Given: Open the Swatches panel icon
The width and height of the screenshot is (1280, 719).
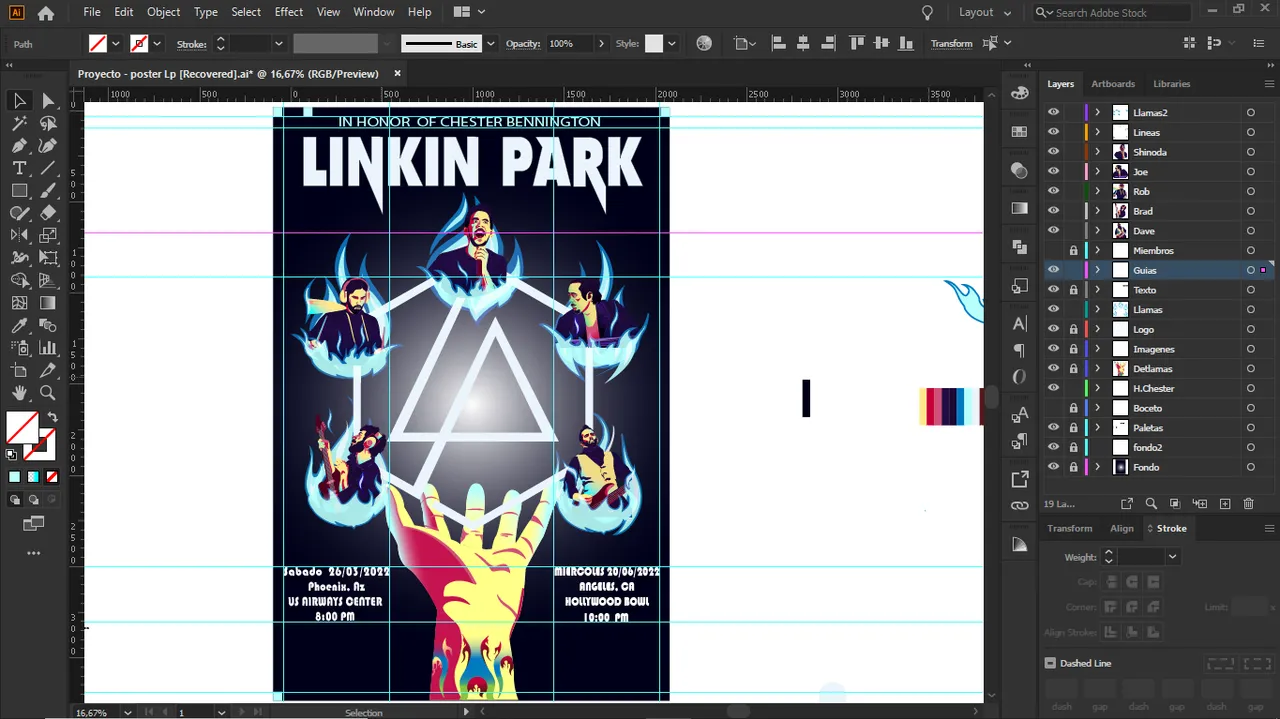Looking at the screenshot, I should tap(1019, 131).
